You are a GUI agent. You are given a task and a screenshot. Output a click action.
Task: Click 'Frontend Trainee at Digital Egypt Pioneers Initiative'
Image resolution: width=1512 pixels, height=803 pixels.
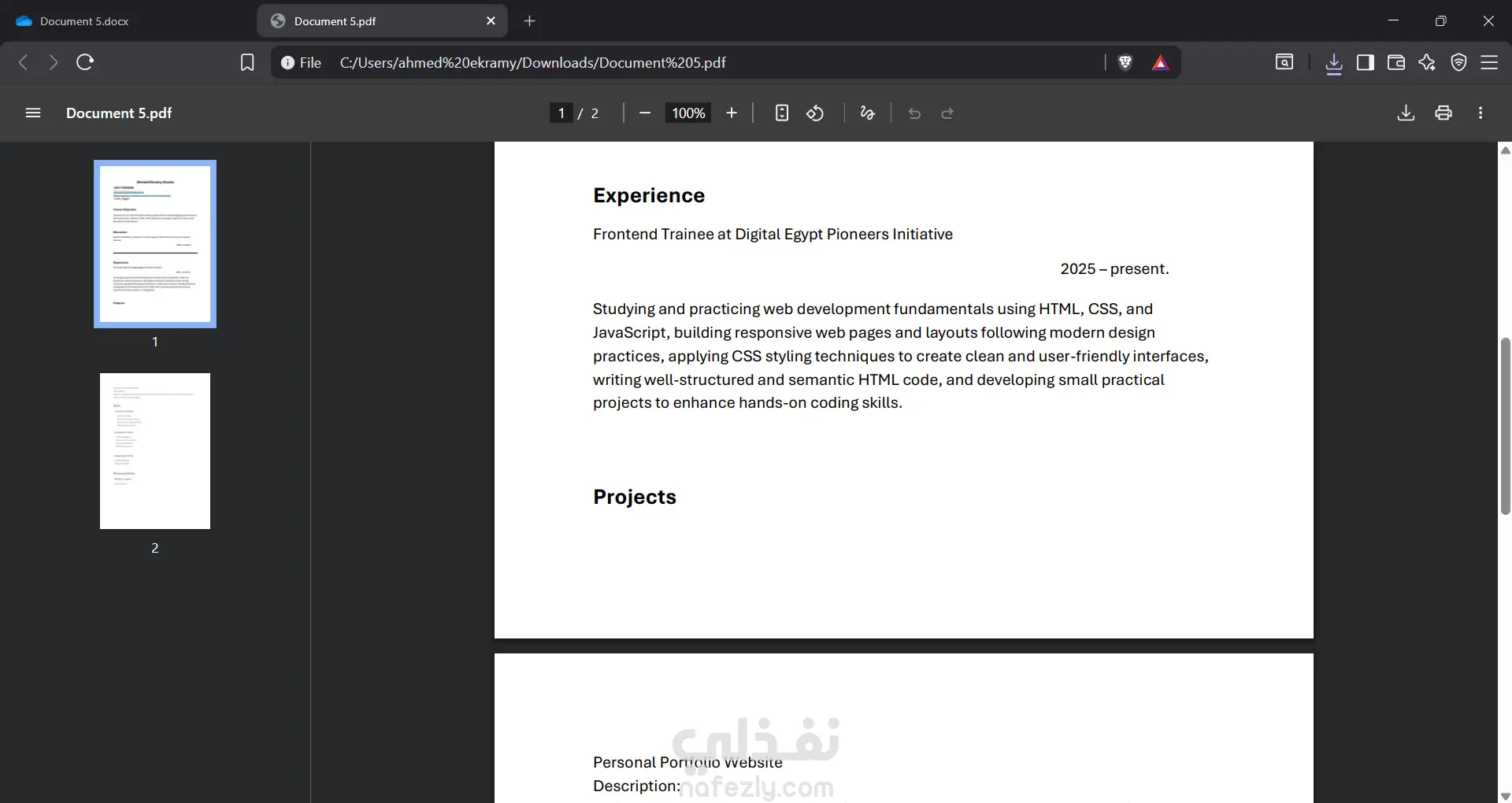[x=773, y=235]
